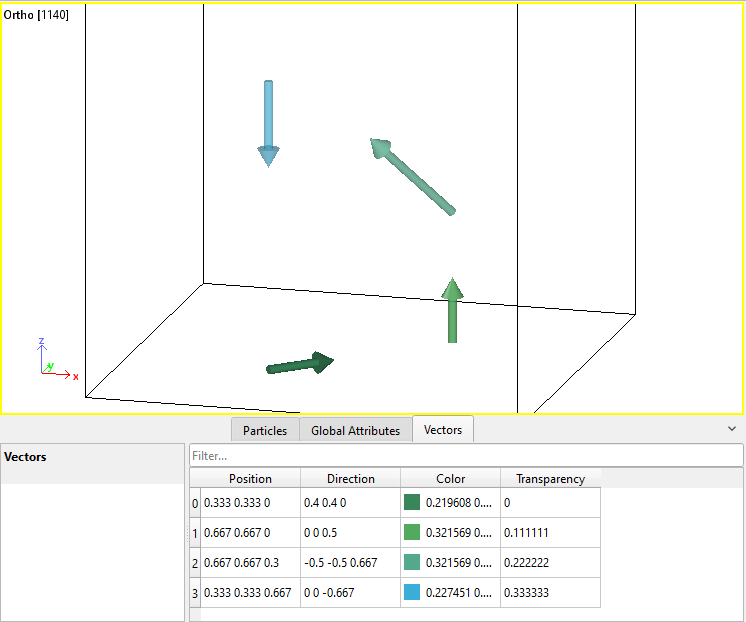Click the Transparency column header
This screenshot has height=622, width=746.
tap(550, 478)
